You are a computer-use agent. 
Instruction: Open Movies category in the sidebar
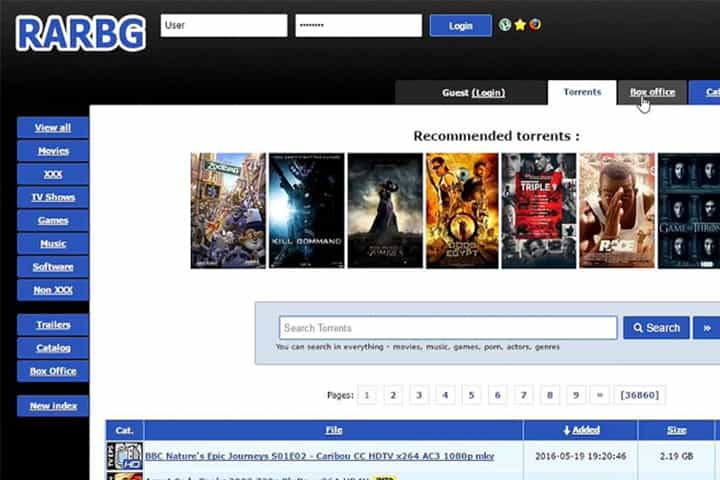tap(53, 151)
